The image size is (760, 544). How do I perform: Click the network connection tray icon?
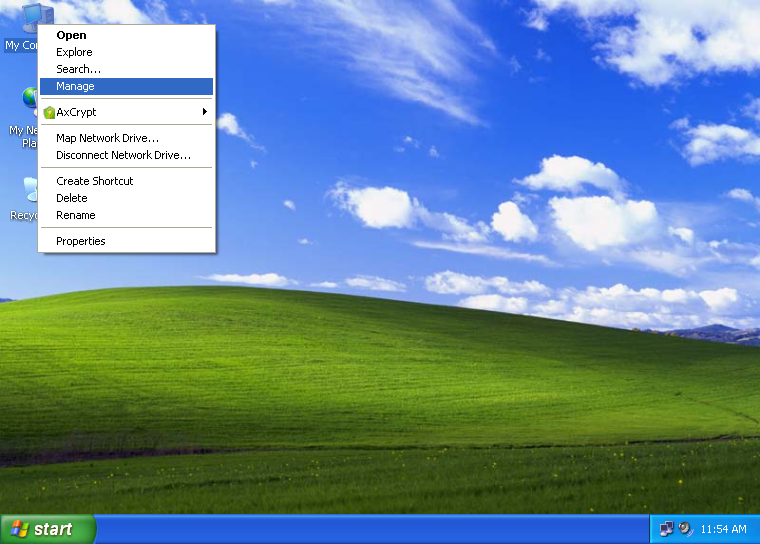[667, 529]
